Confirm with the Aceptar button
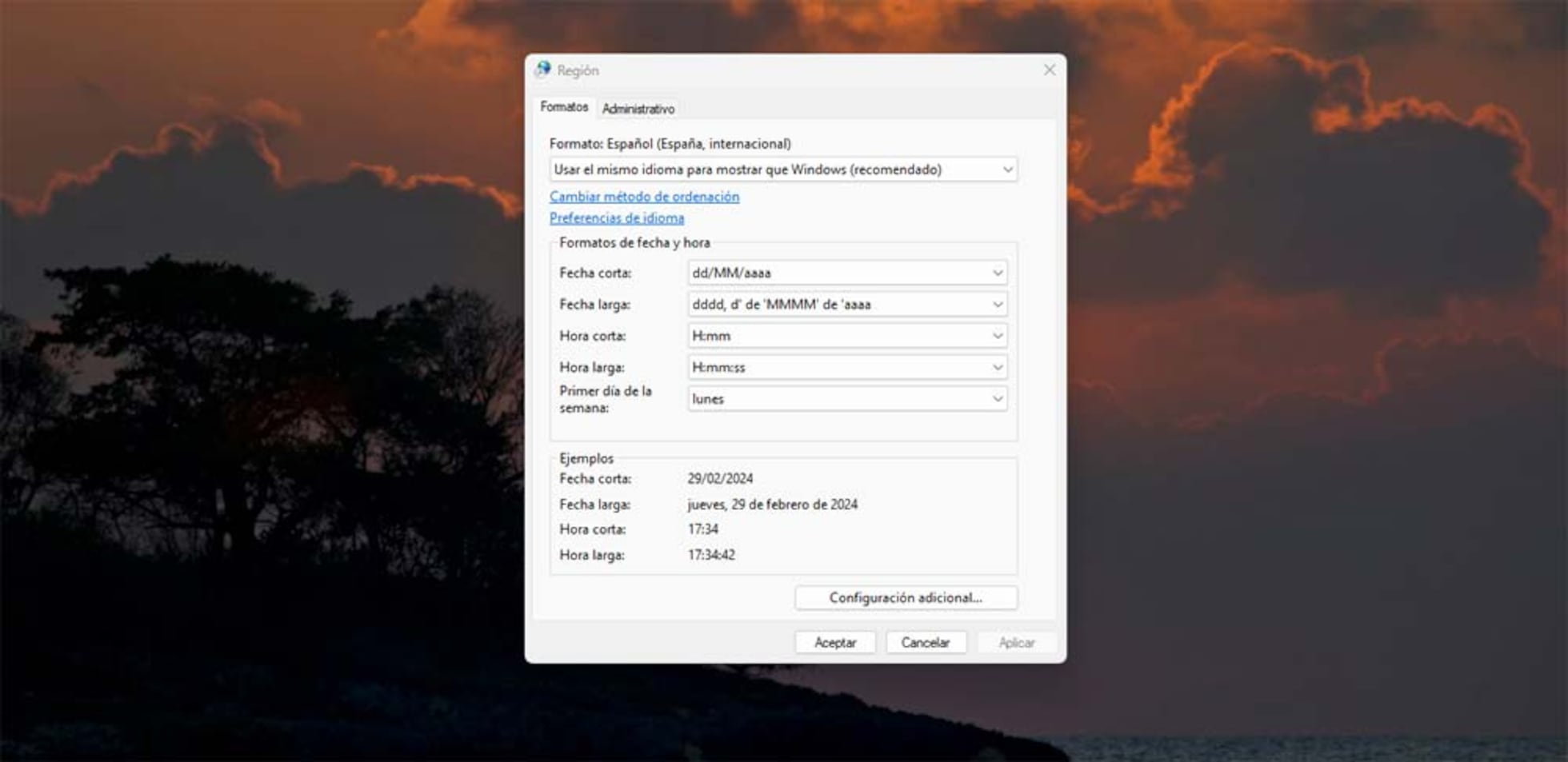 [x=835, y=643]
